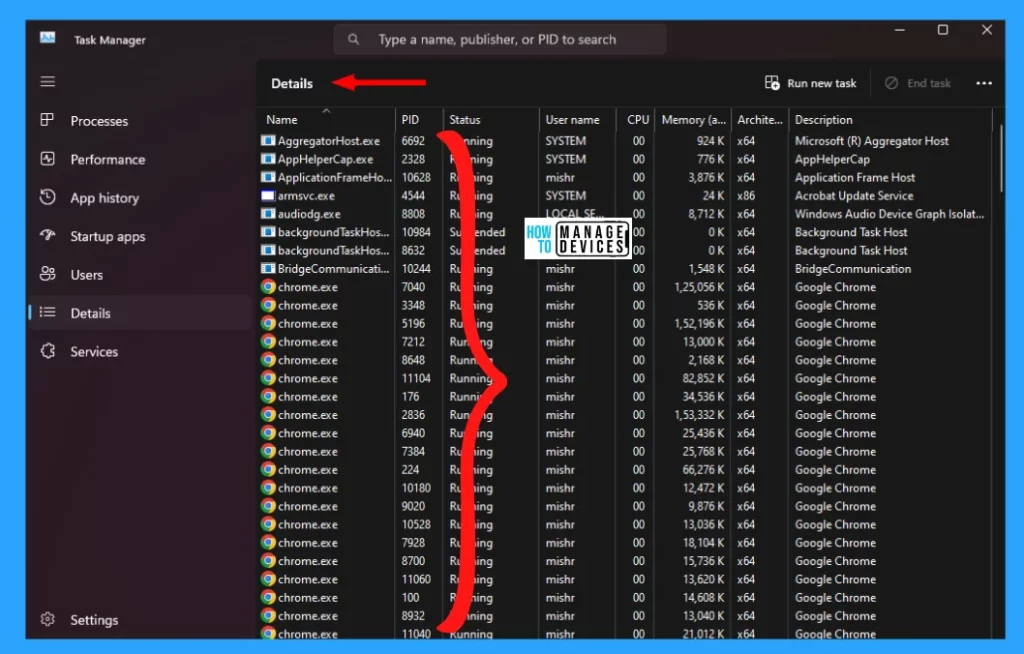Select chrome.exe with PID 176
Viewport: 1024px width, 654px height.
[x=627, y=397]
